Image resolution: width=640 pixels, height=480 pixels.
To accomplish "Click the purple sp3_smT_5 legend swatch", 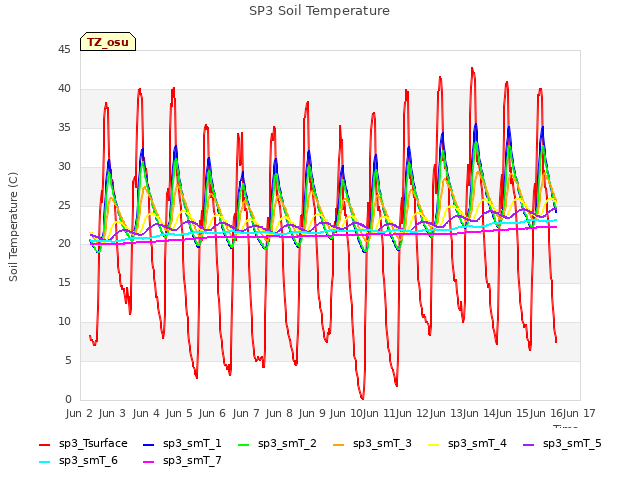I will click(529, 444).
